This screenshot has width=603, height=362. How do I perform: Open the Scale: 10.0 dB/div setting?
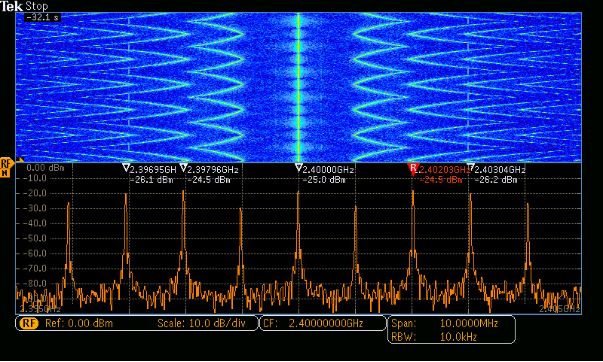201,323
